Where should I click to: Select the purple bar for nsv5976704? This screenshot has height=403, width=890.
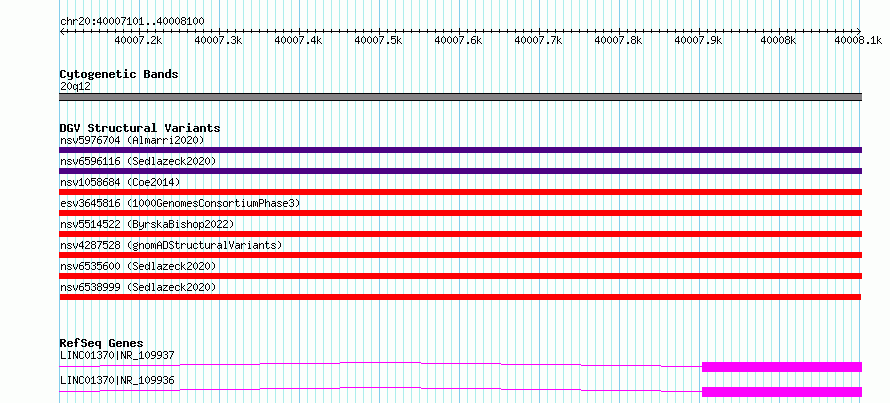click(461, 150)
